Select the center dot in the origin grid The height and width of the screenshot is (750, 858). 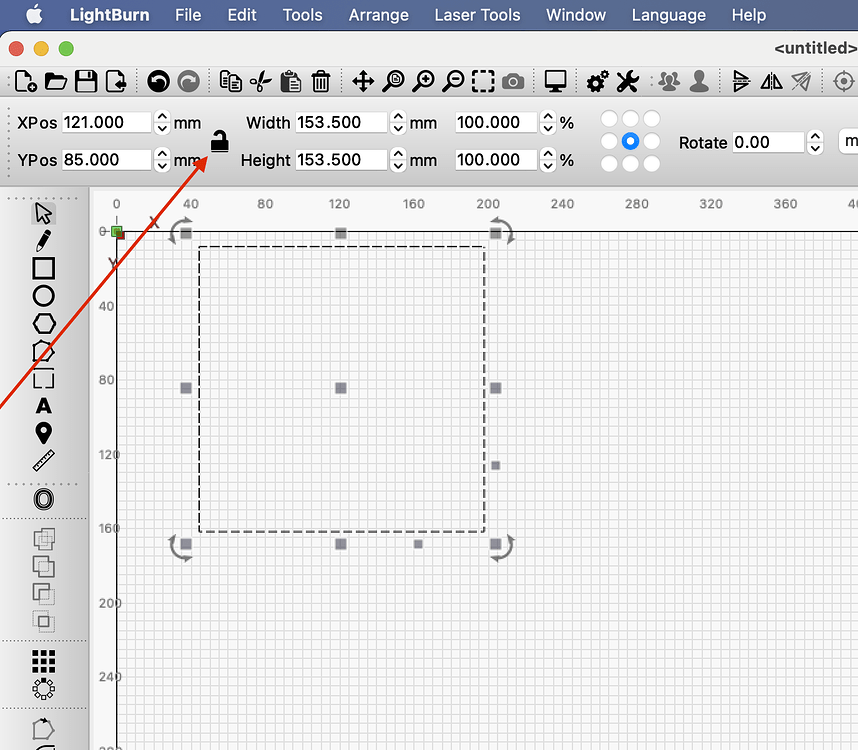pyautogui.click(x=630, y=141)
